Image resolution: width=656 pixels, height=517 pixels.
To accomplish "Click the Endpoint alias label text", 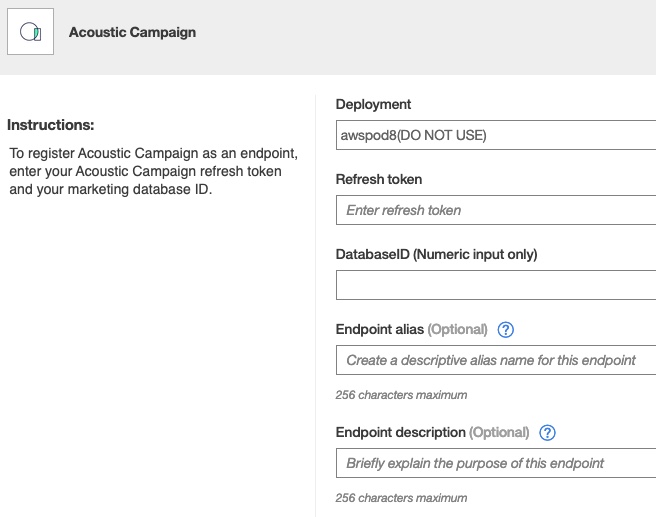I will tap(379, 329).
